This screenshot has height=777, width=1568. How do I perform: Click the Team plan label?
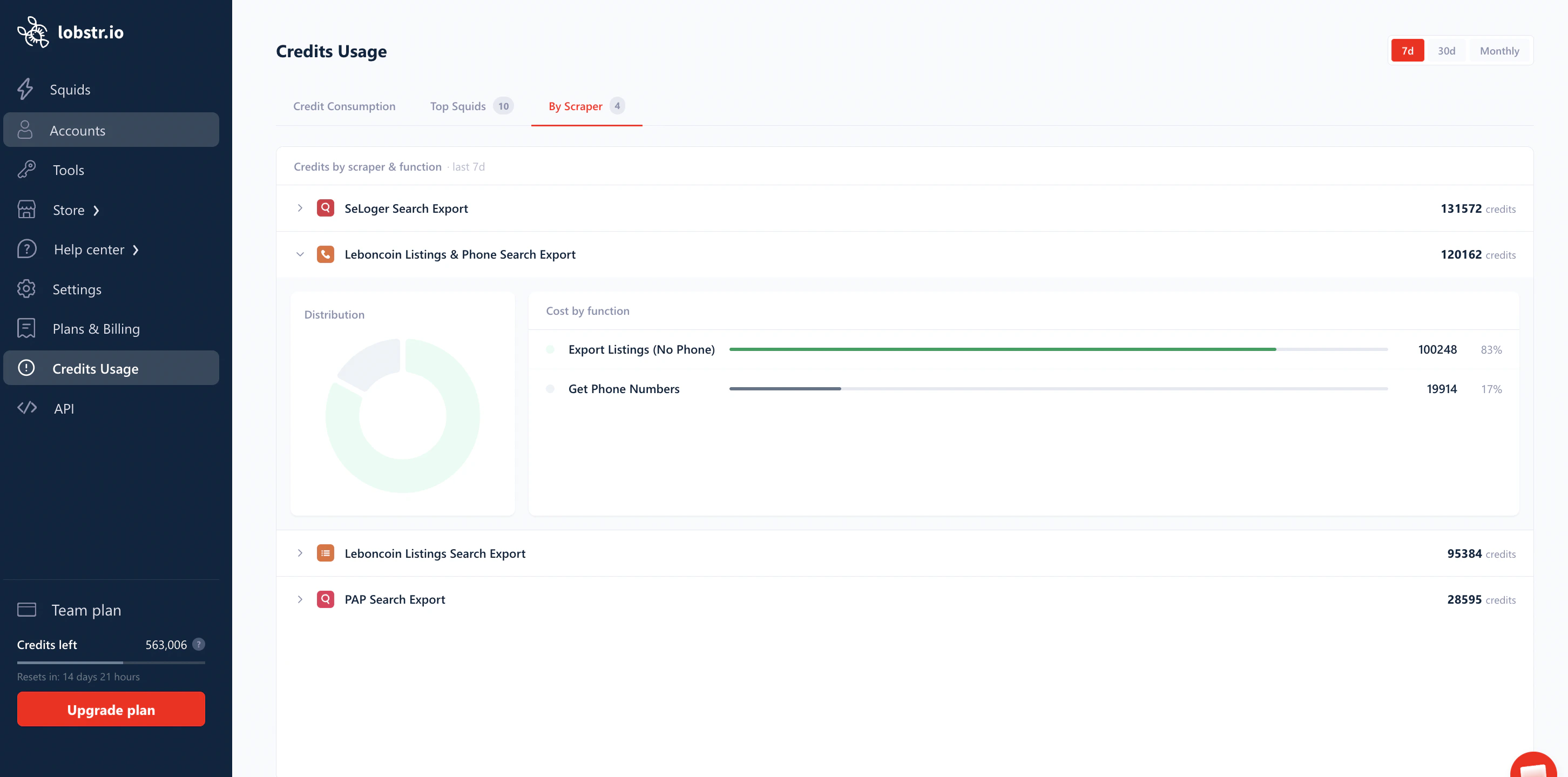[86, 610]
